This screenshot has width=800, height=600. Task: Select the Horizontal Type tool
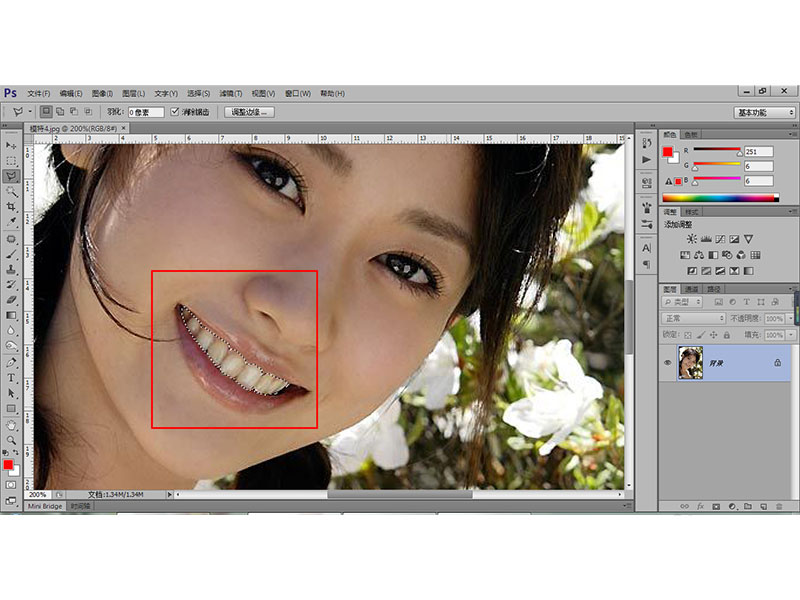pos(11,378)
